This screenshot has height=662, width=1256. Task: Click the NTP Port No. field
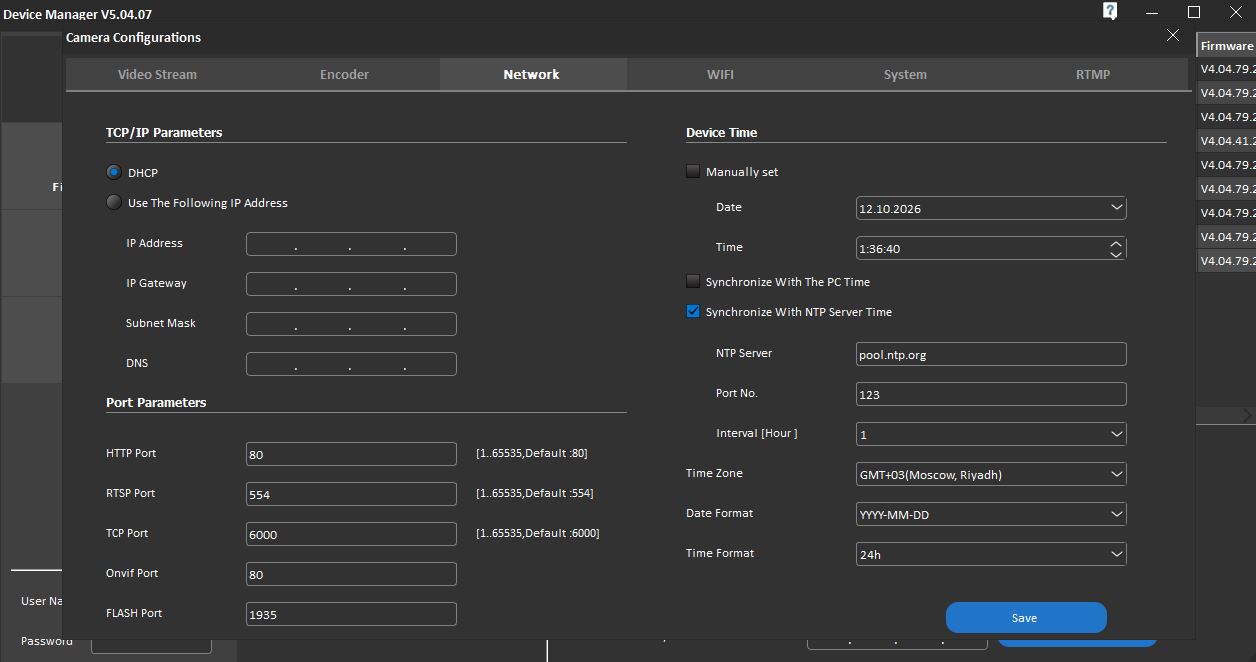coord(991,394)
